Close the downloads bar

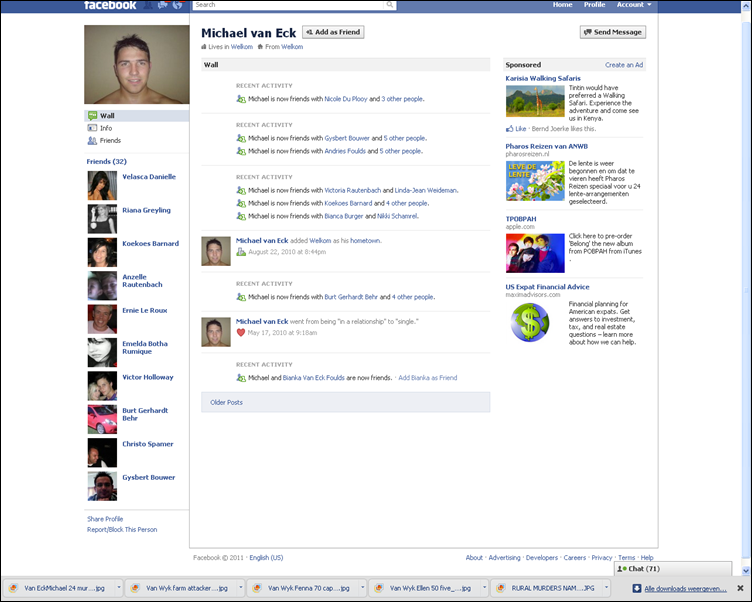tap(740, 588)
